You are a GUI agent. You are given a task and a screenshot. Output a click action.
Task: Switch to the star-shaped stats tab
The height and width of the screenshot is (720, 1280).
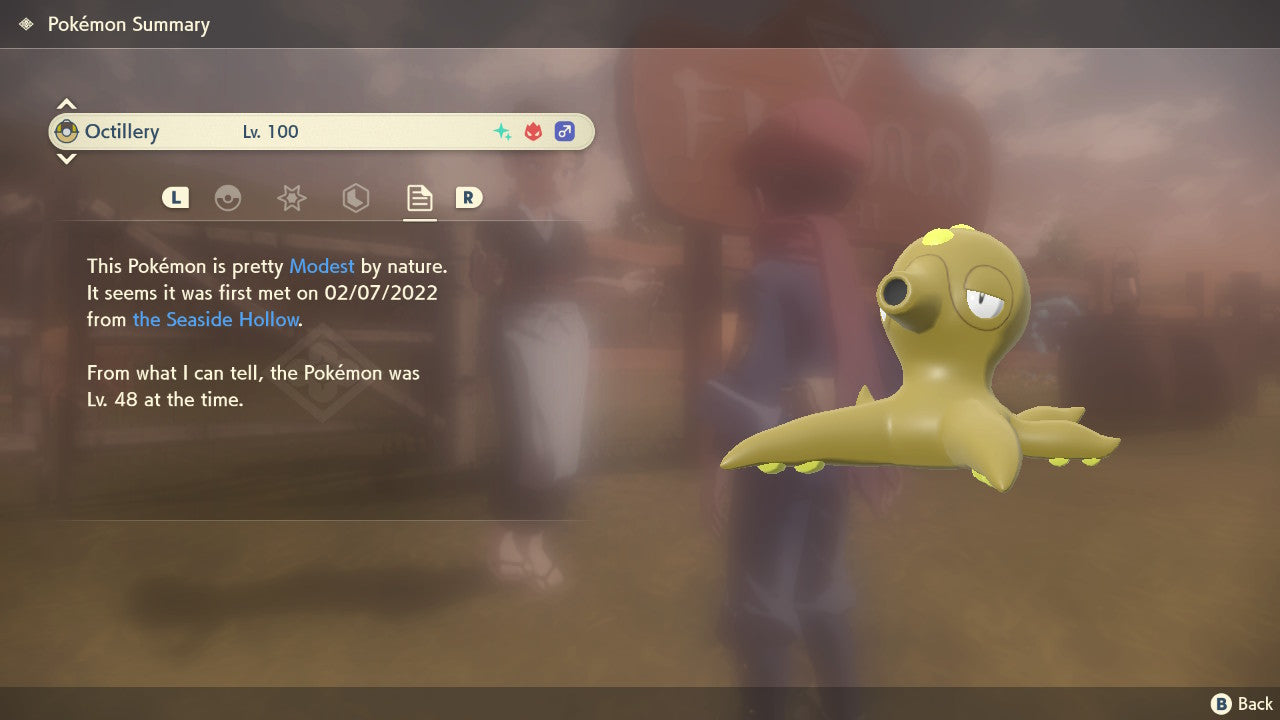(291, 198)
